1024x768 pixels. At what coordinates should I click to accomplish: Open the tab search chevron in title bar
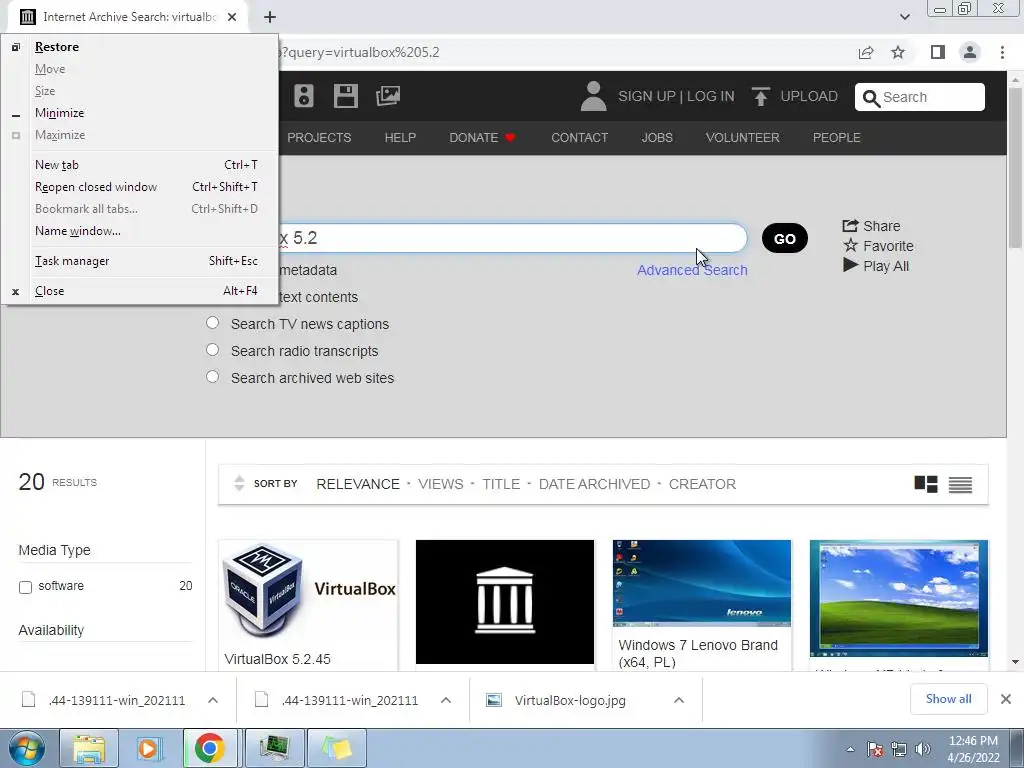coord(904,17)
